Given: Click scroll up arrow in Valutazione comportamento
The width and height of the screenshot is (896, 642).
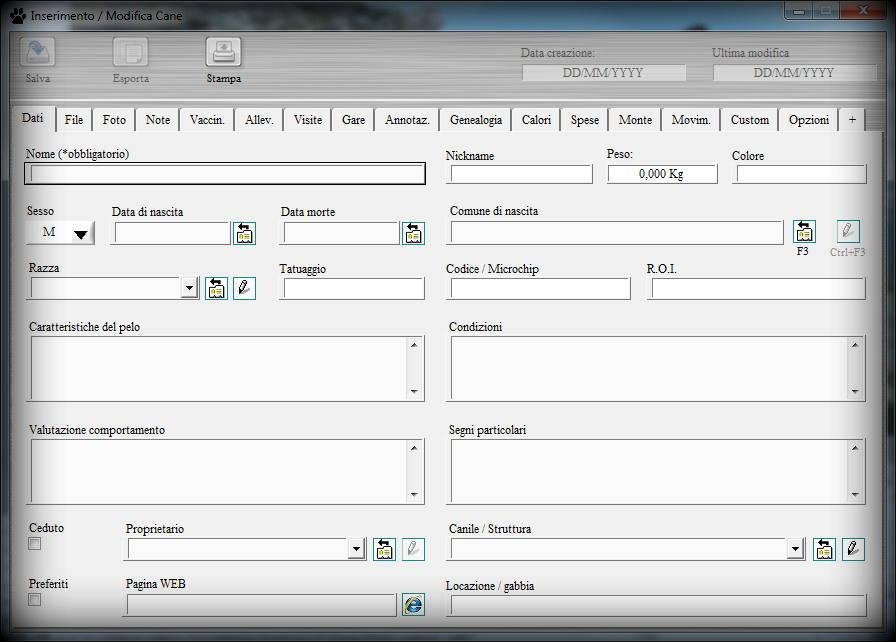Looking at the screenshot, I should pyautogui.click(x=414, y=448).
